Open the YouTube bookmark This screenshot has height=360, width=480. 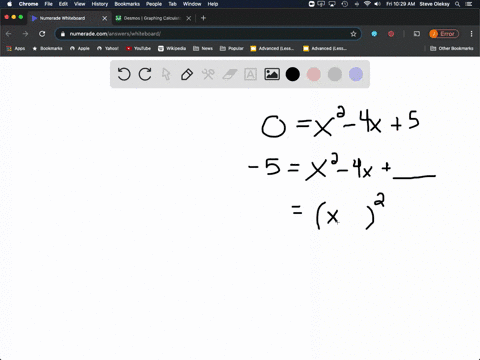pyautogui.click(x=138, y=48)
